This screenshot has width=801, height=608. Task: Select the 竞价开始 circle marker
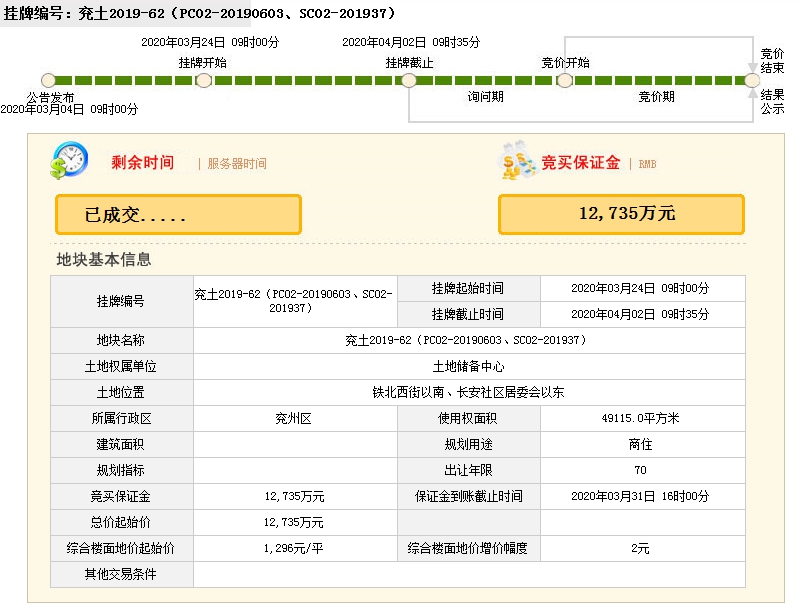point(565,80)
